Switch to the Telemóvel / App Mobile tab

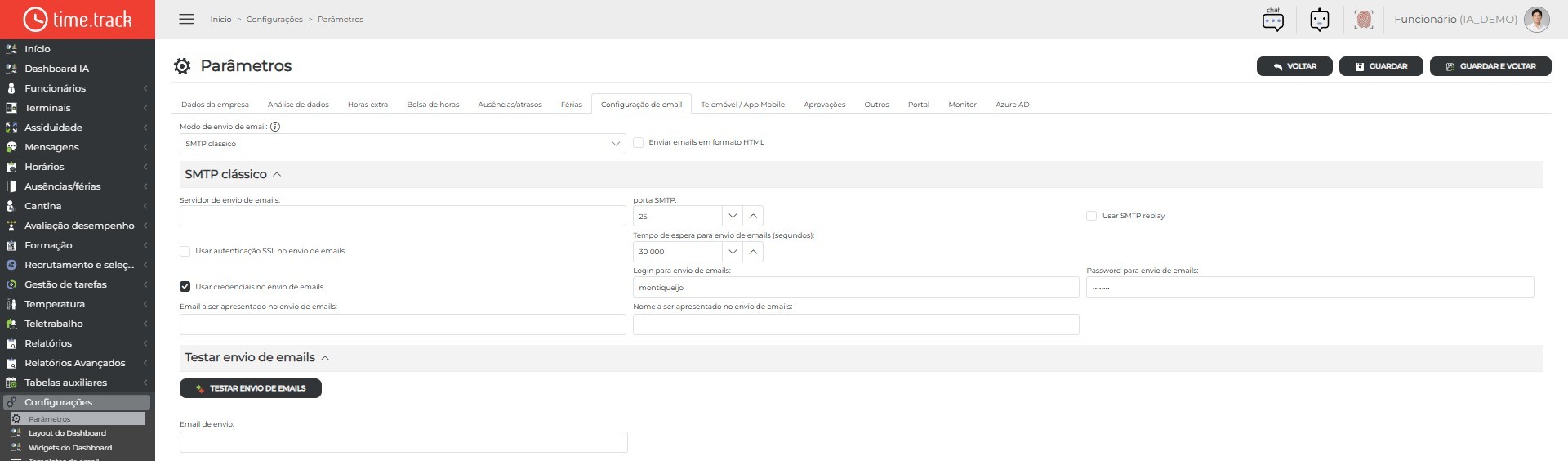(x=742, y=105)
